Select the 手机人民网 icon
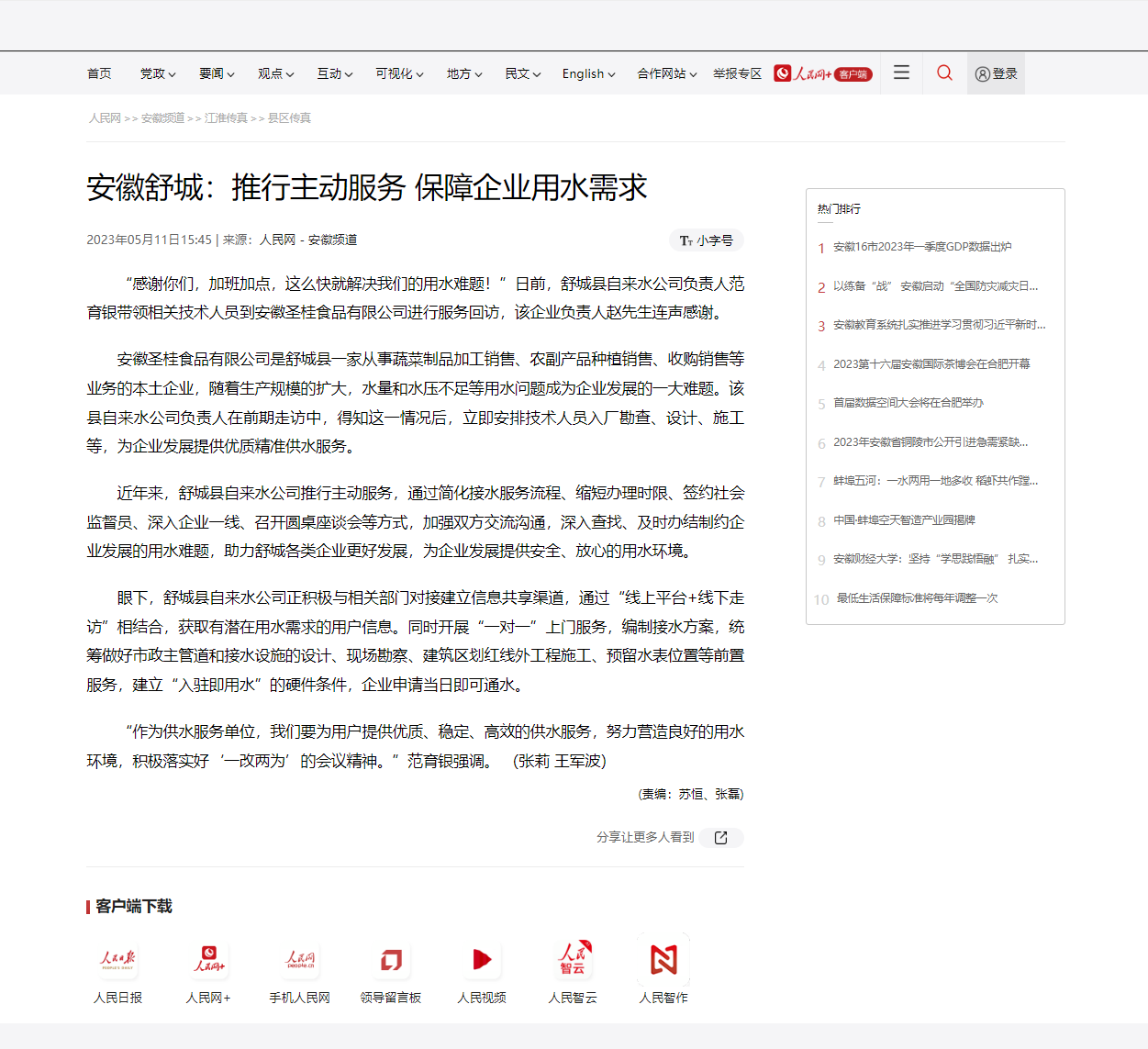Screen dimensions: 1148x1049 pos(300,960)
